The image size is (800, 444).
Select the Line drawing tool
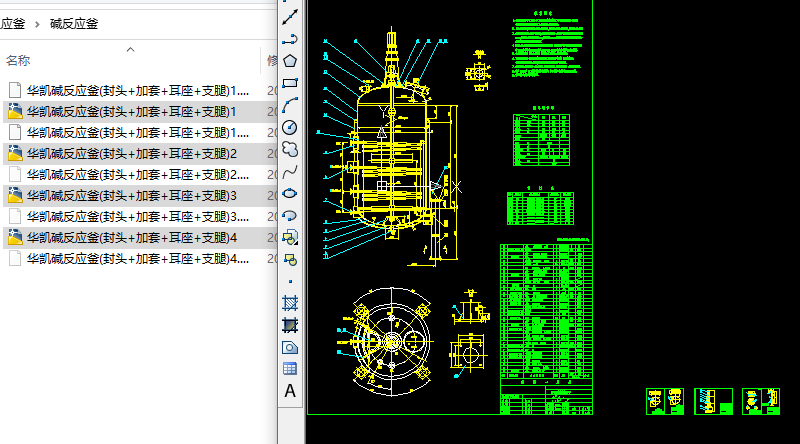pos(290,17)
